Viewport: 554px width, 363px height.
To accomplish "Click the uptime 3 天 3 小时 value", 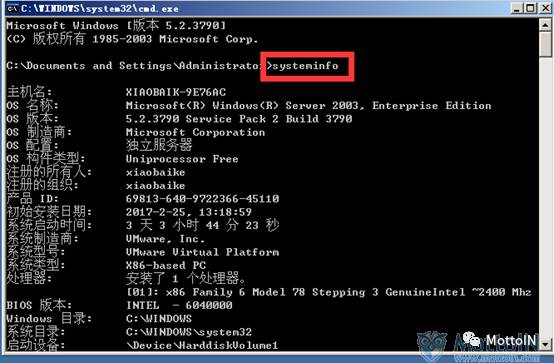I will [202, 225].
